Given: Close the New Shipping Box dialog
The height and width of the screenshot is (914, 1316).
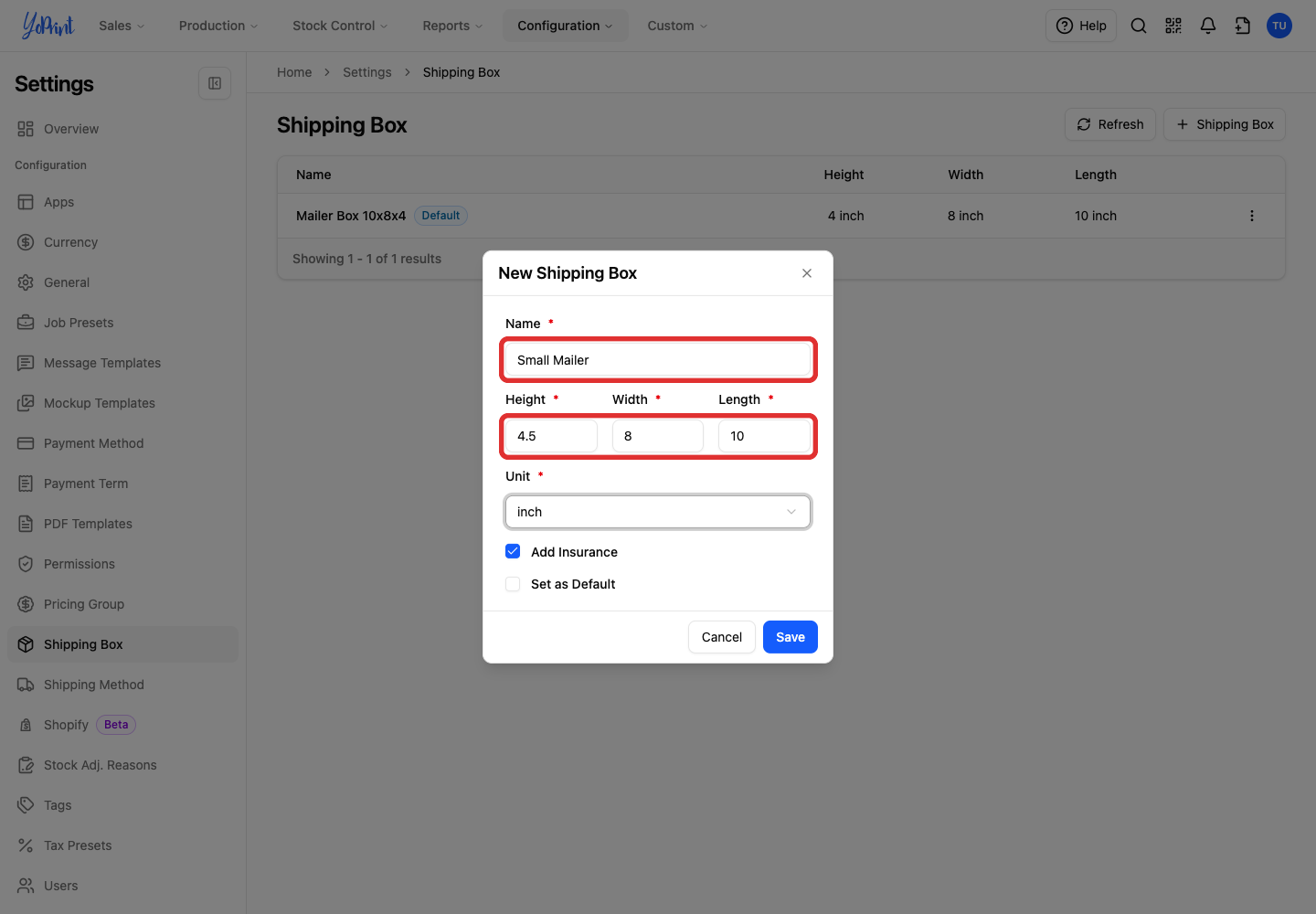Looking at the screenshot, I should click(x=807, y=273).
